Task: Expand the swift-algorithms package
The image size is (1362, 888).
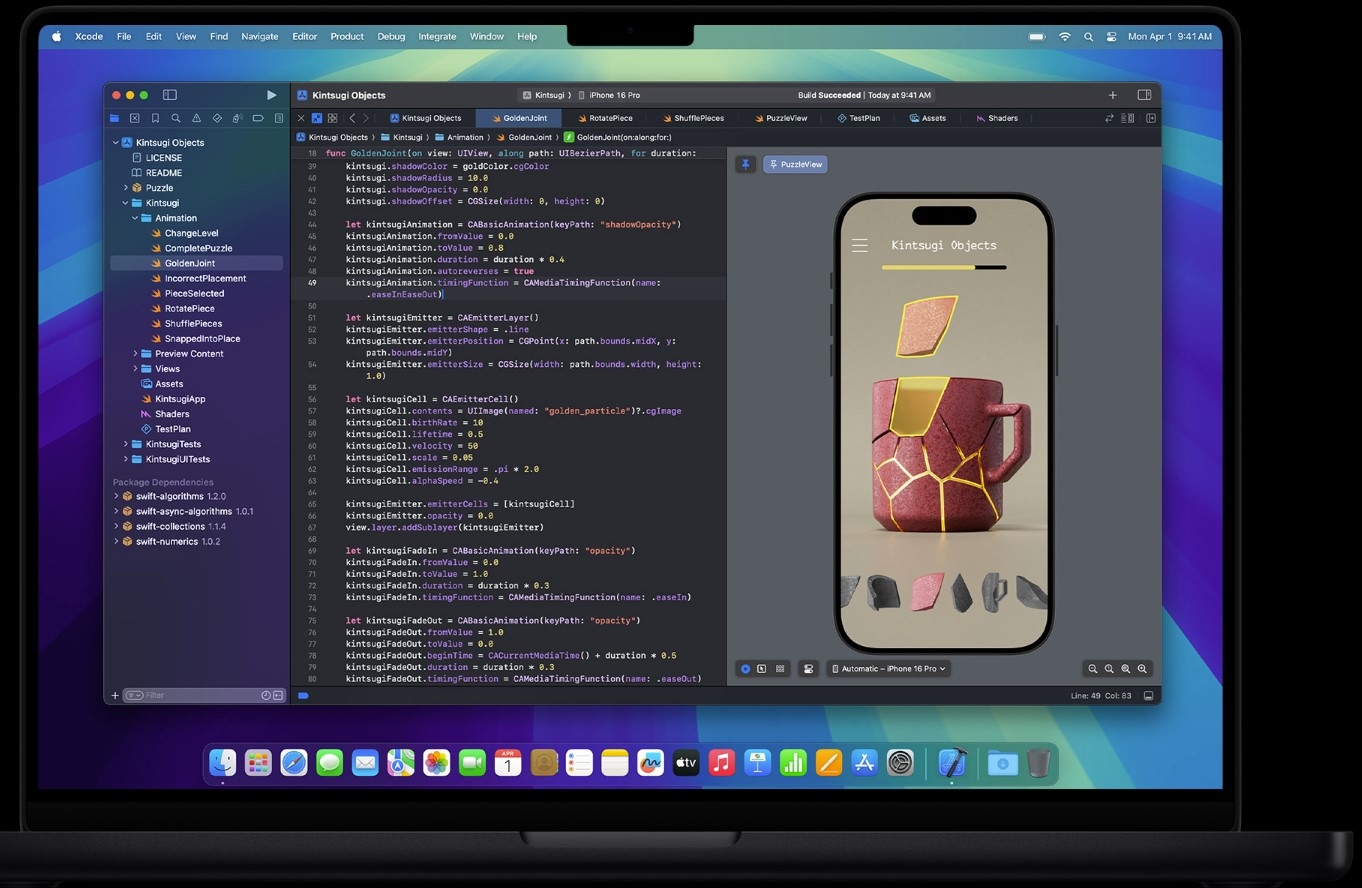Action: point(115,497)
